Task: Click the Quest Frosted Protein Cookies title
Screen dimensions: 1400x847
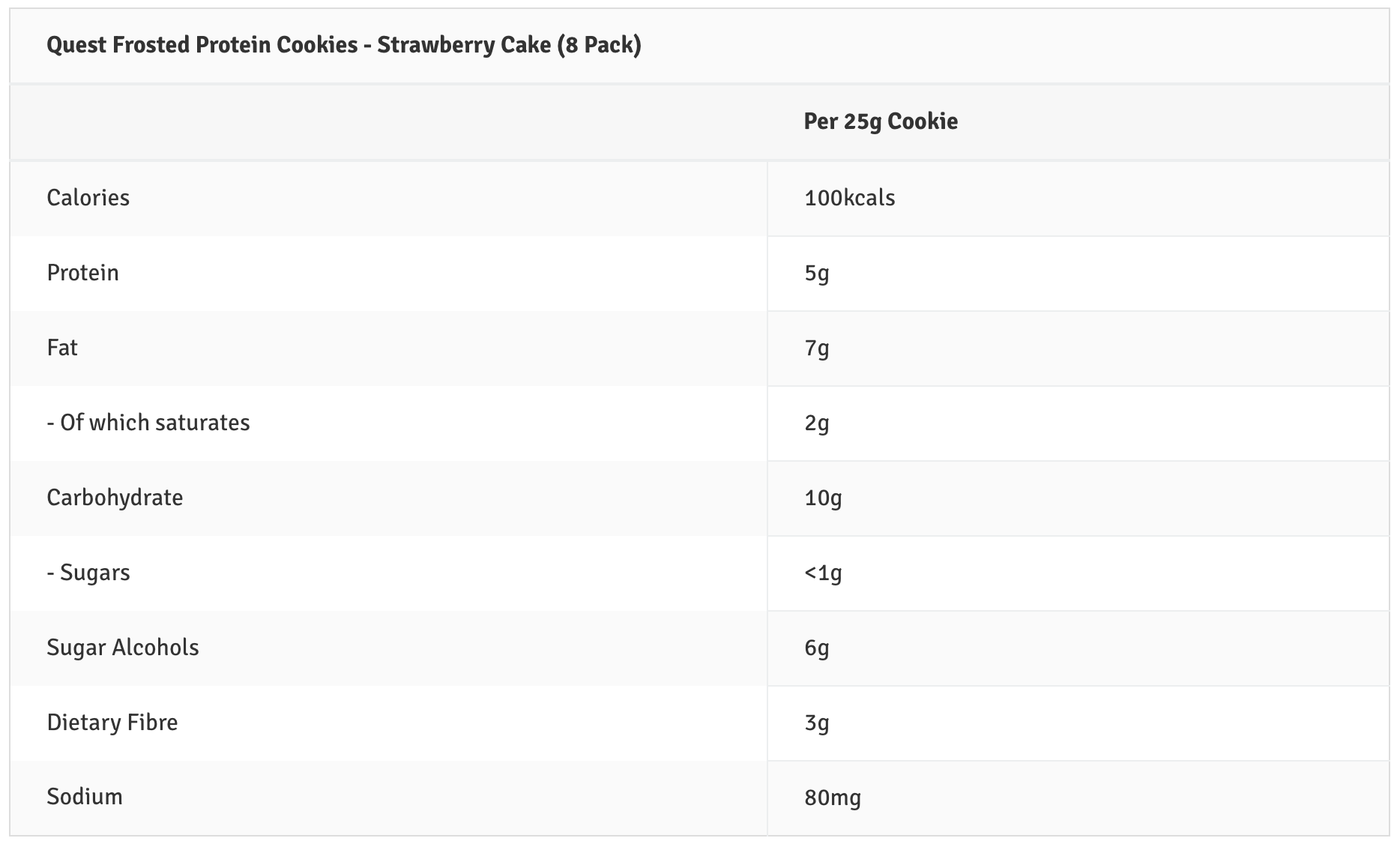Action: [344, 45]
